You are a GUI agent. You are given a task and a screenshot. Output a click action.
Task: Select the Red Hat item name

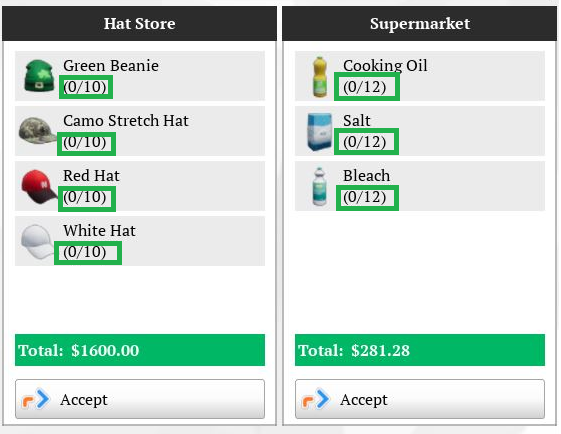click(91, 176)
